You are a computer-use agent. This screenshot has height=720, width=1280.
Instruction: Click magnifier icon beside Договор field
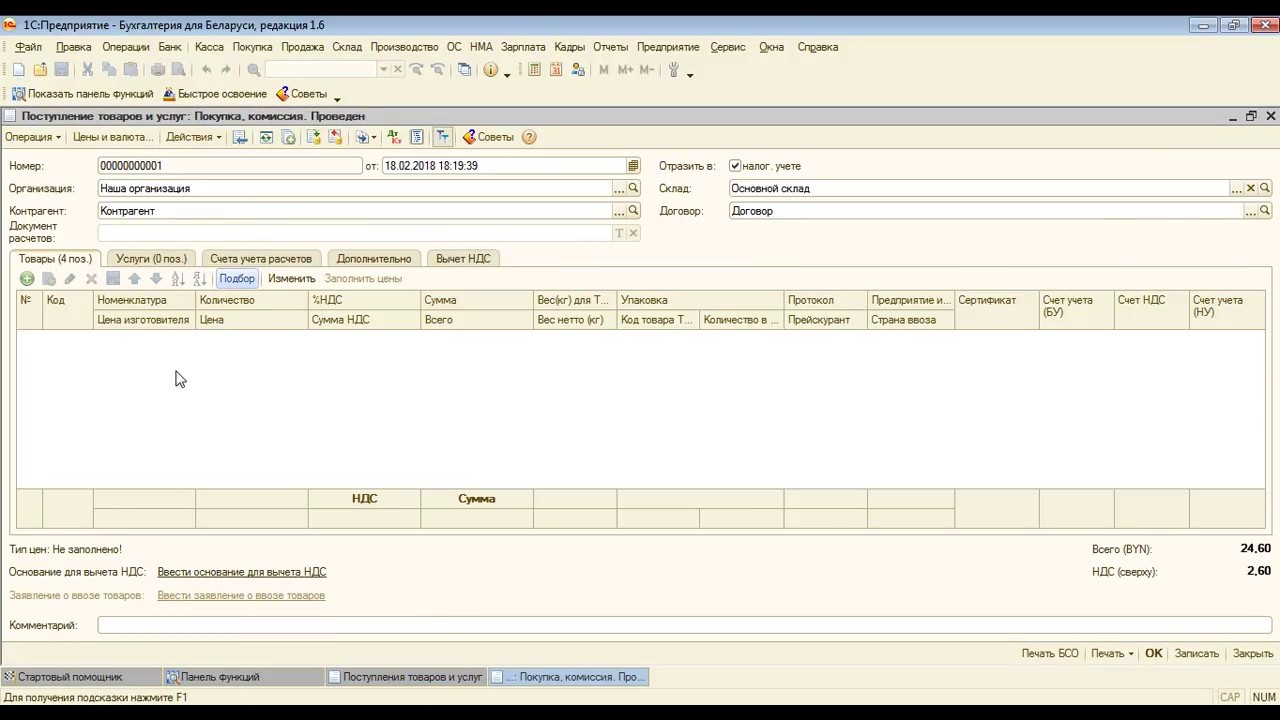[1265, 211]
